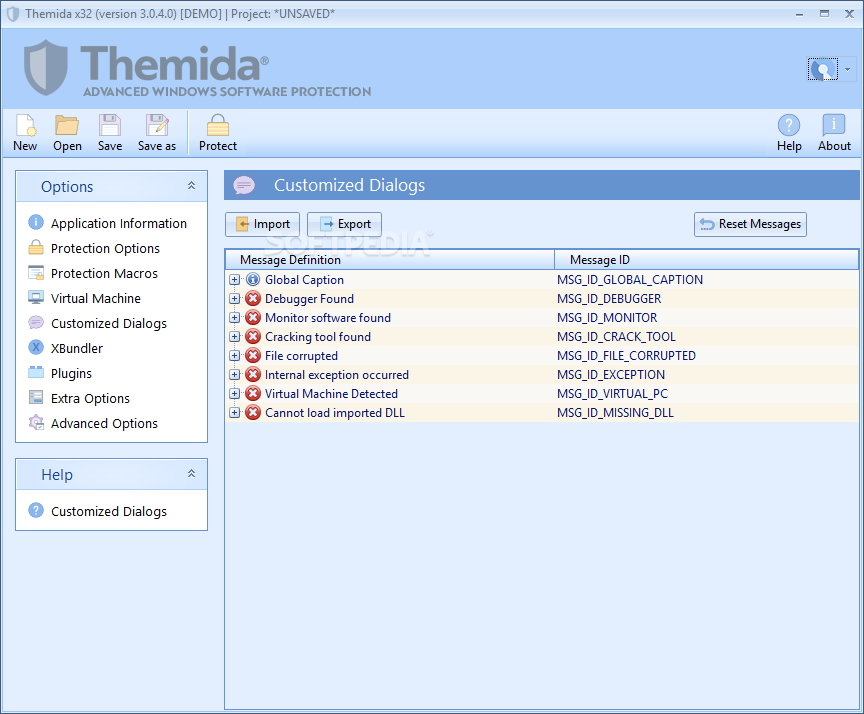
Task: Click the Themida shield icon in title bar
Action: coord(13,14)
